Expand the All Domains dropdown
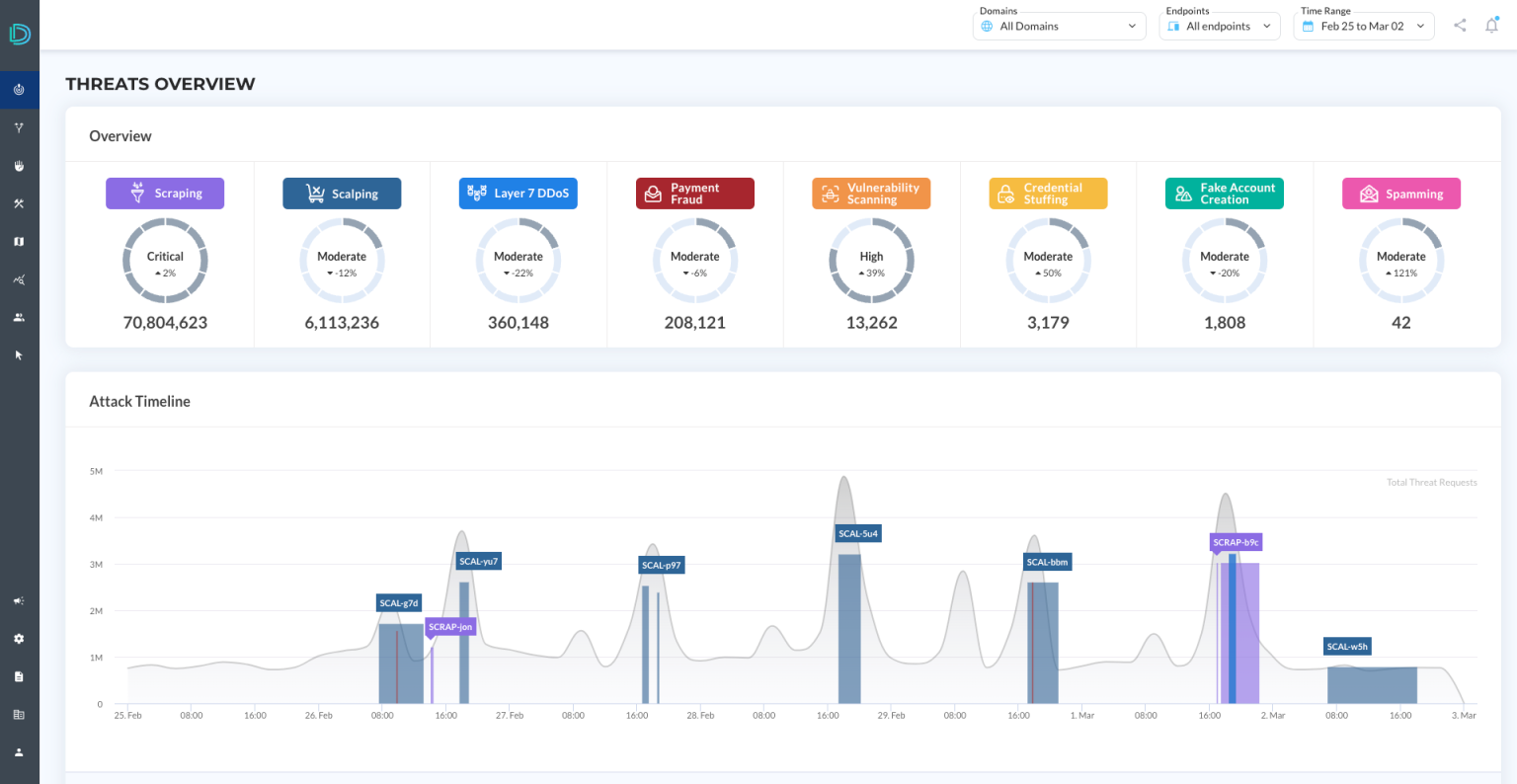The width and height of the screenshot is (1517, 784). [x=1061, y=27]
